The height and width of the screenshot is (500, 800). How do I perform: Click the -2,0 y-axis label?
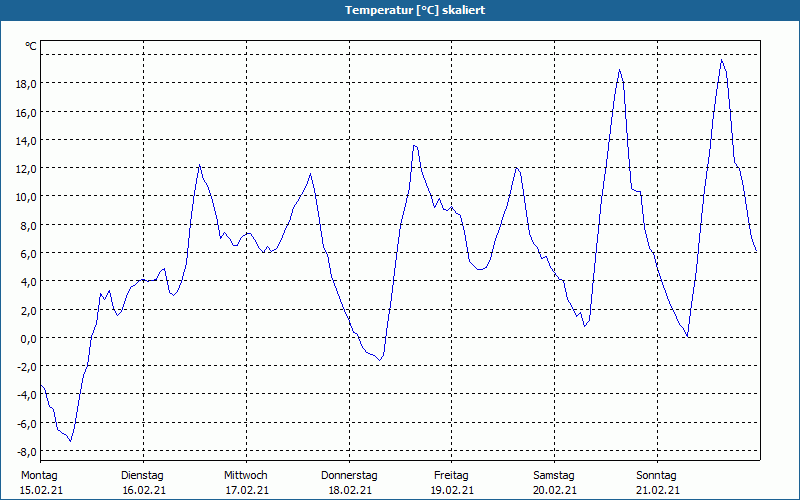(x=27, y=367)
